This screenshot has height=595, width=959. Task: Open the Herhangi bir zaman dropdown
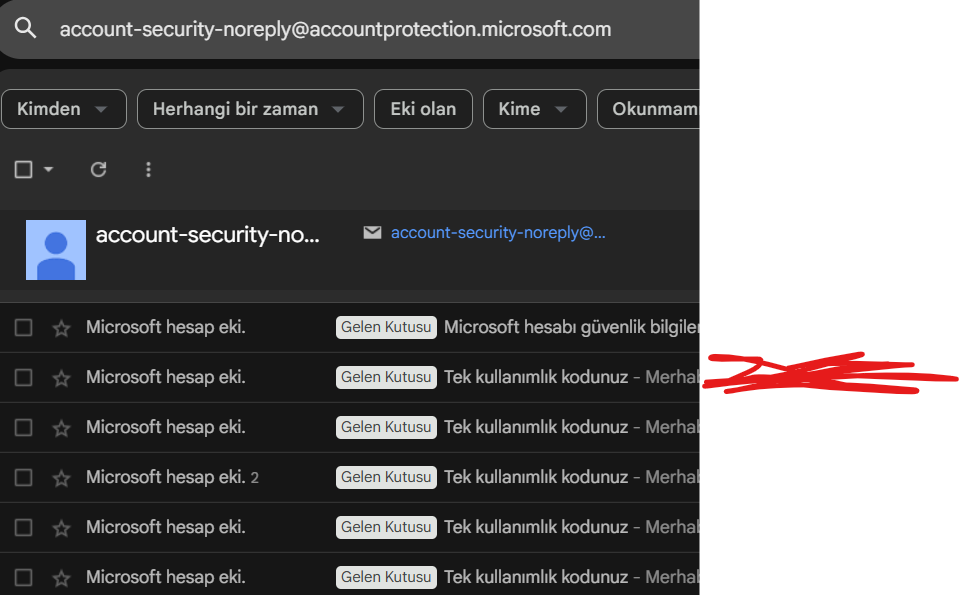point(249,109)
